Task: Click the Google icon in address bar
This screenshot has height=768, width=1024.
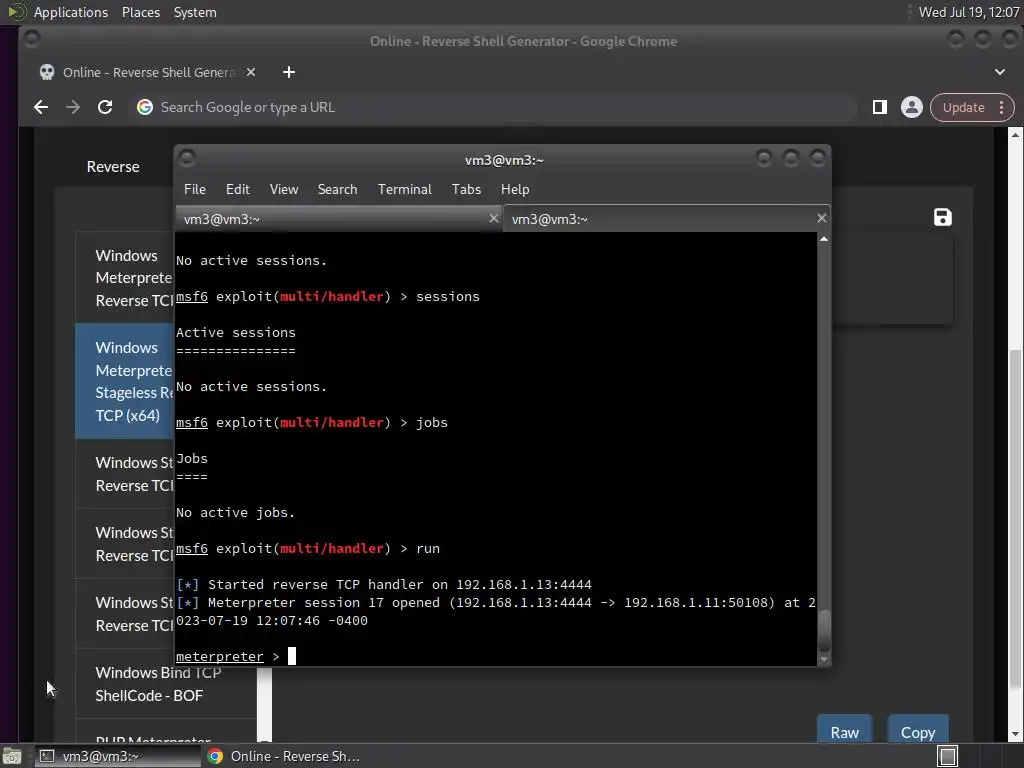Action: click(145, 107)
